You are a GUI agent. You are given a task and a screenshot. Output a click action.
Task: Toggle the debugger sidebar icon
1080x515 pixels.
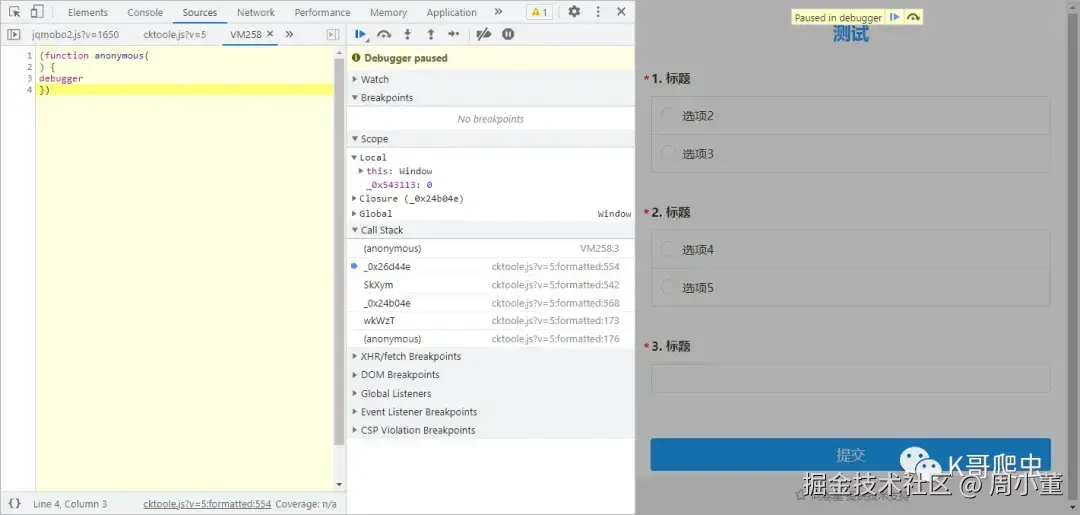point(333,34)
